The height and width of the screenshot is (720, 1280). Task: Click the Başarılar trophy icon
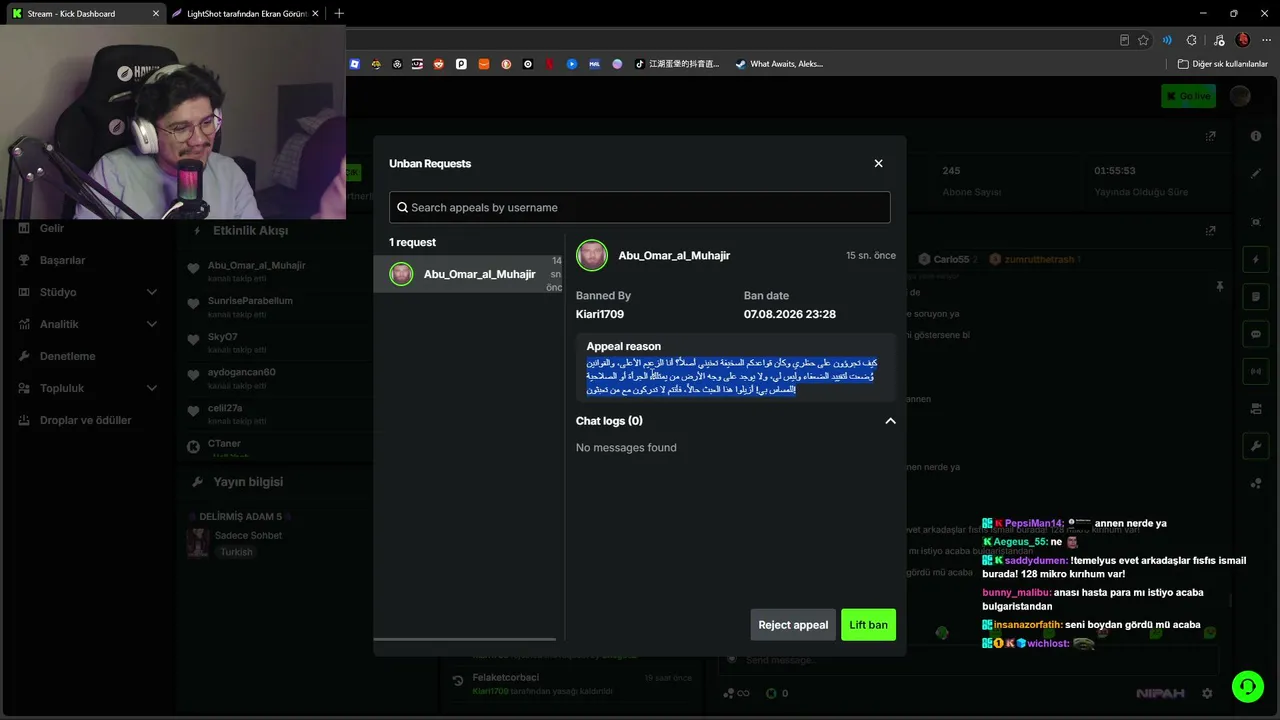24,260
